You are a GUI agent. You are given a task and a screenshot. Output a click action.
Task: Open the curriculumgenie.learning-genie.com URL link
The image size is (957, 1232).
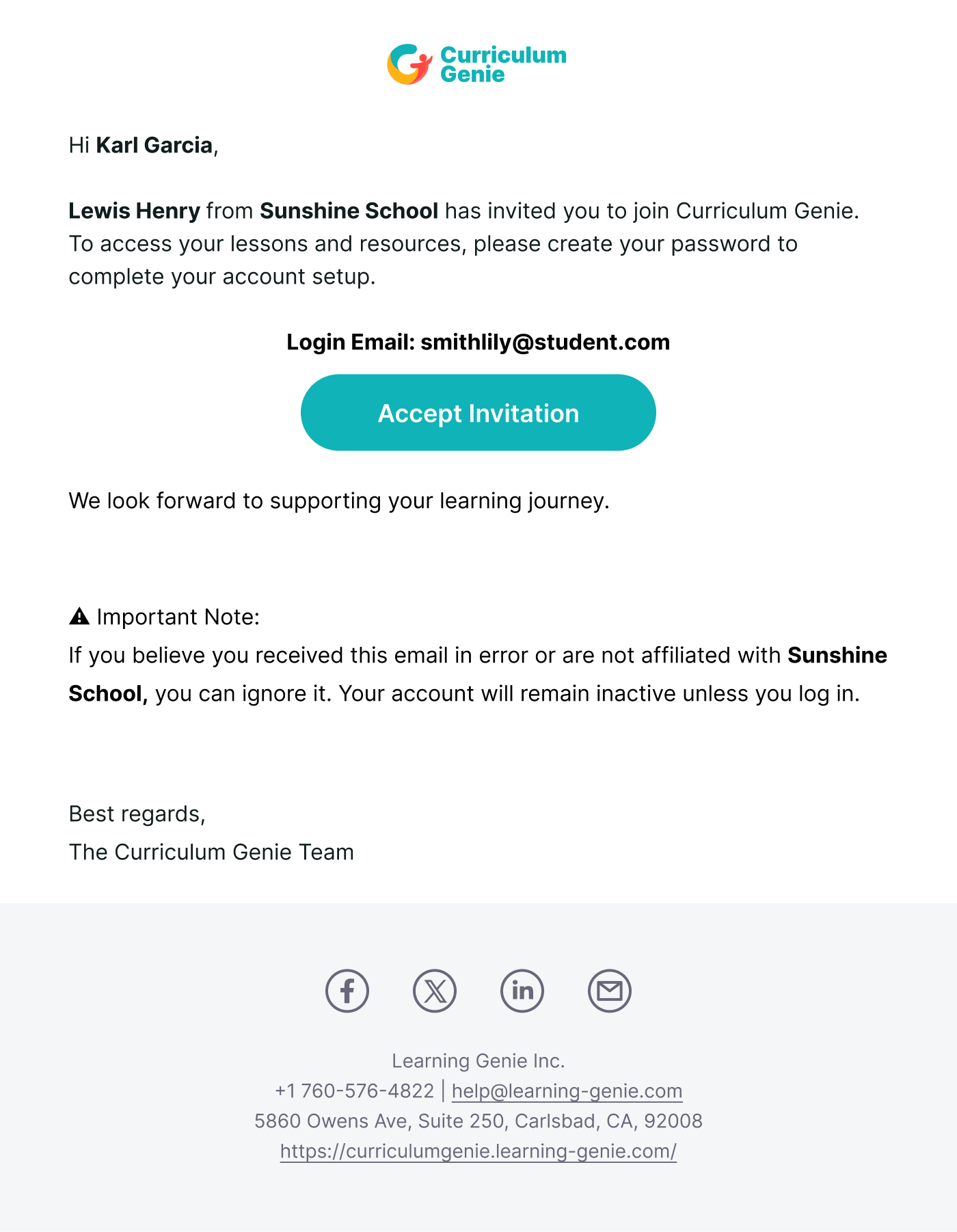point(478,1151)
